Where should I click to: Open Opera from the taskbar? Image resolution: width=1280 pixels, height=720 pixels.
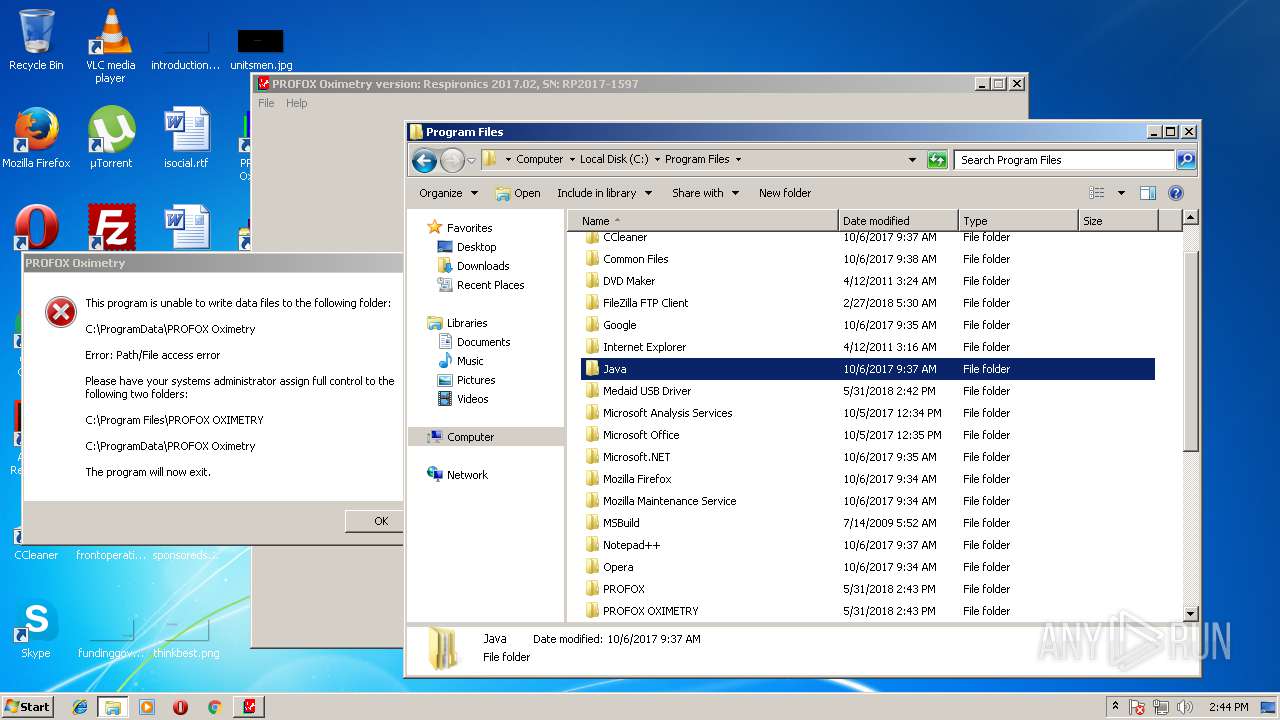point(180,707)
